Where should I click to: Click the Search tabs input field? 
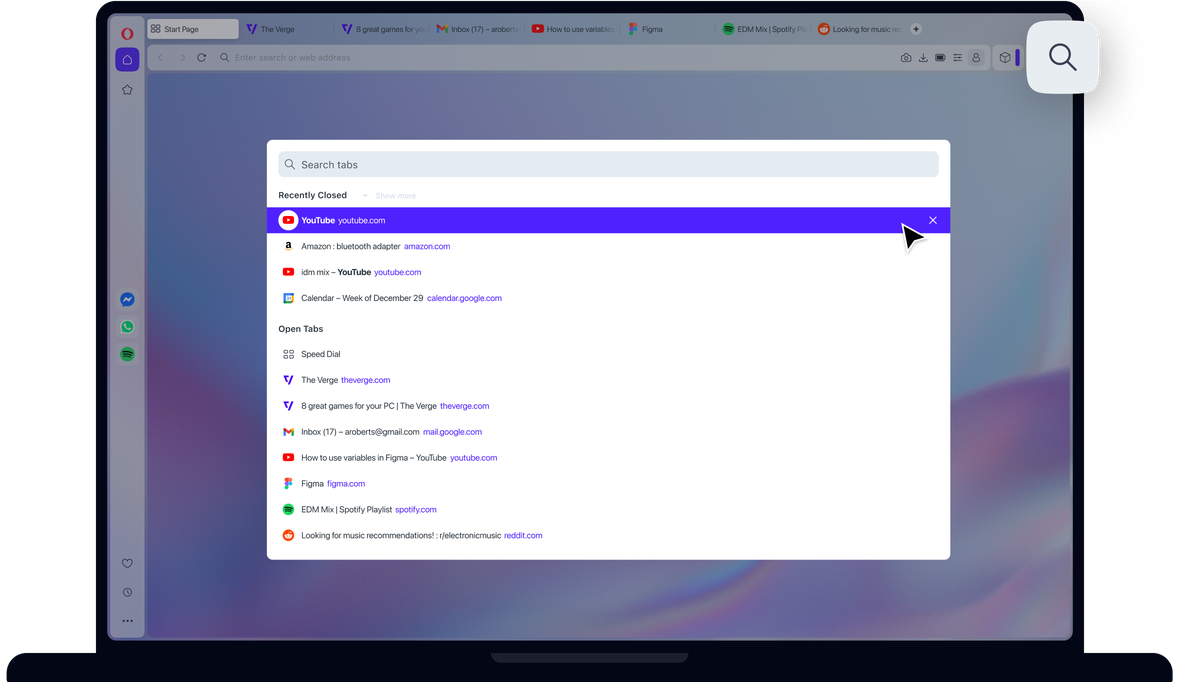coord(608,164)
